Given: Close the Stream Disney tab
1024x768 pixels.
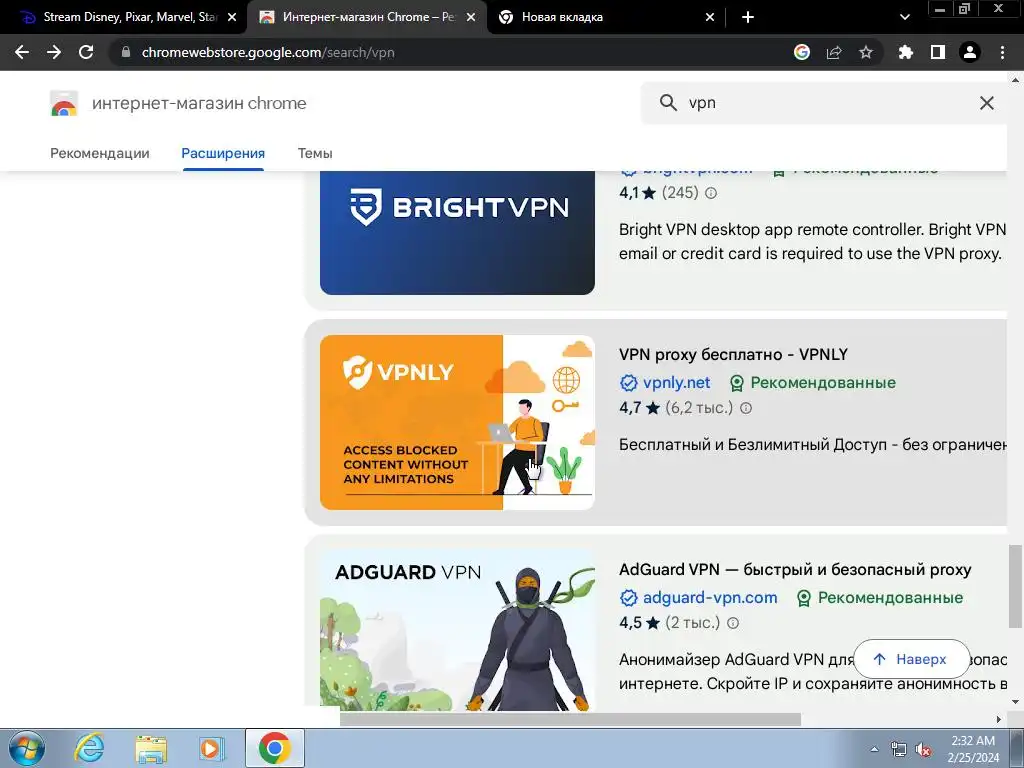Looking at the screenshot, I should tap(232, 18).
